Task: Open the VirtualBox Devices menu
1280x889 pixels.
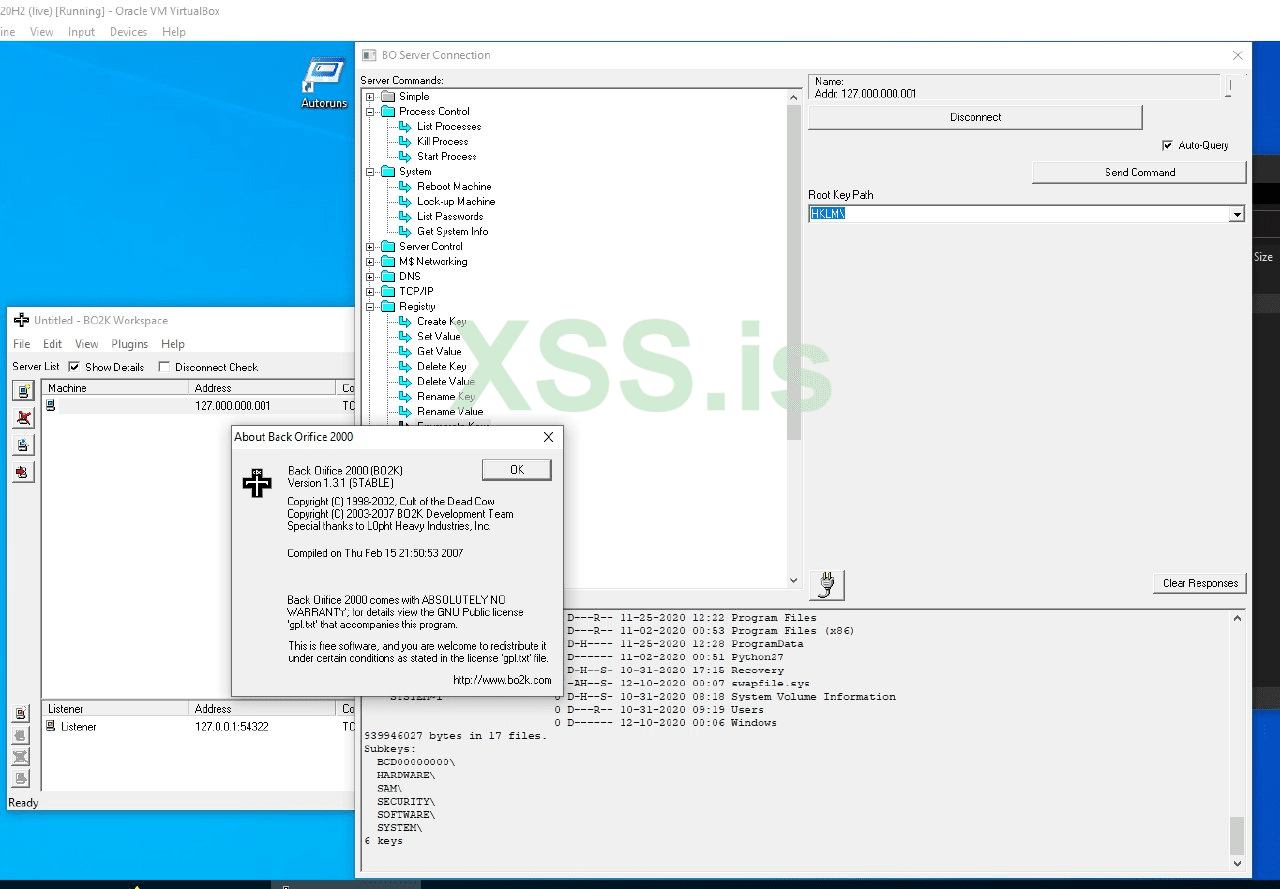Action: tap(128, 32)
